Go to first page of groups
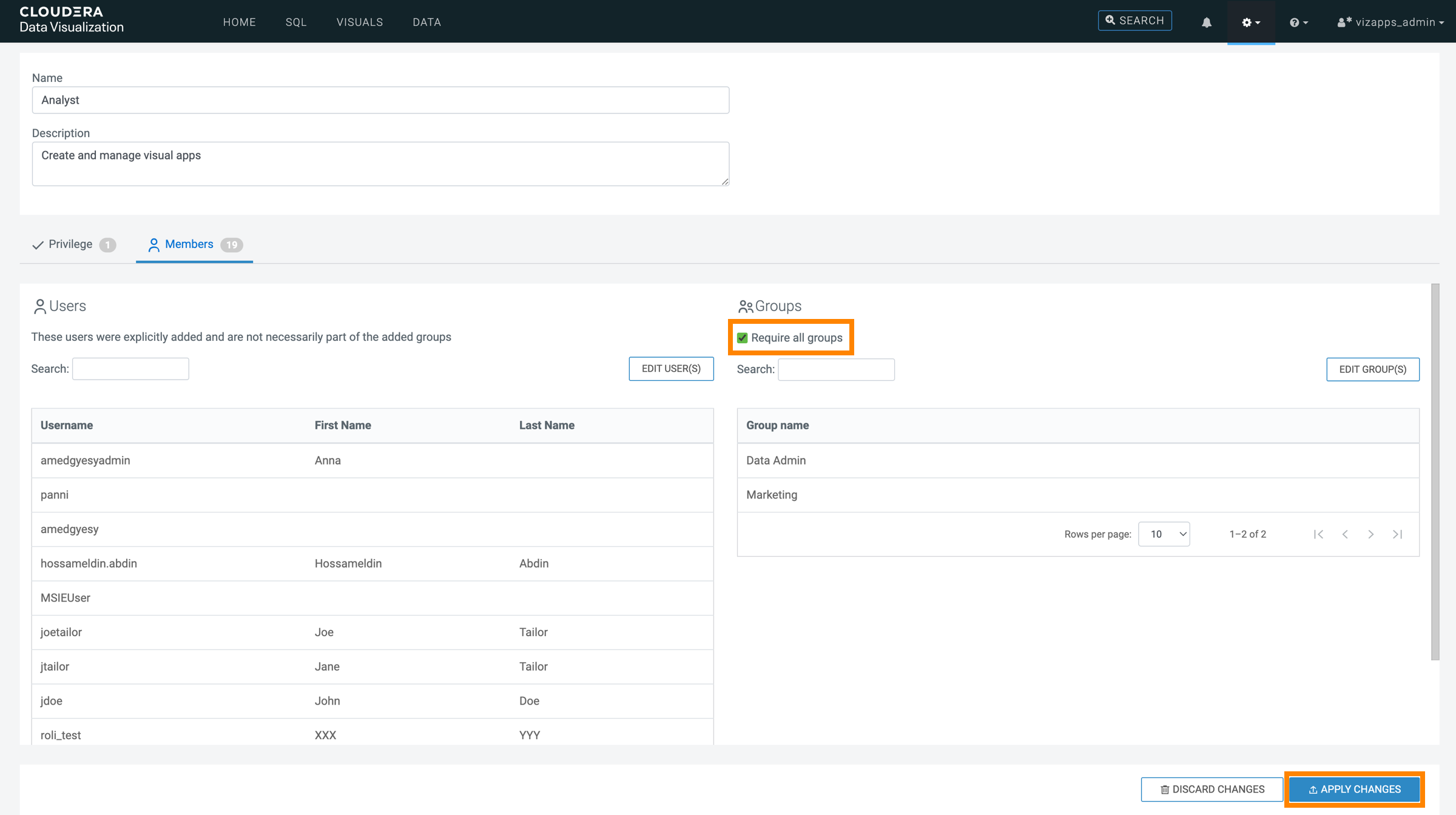The image size is (1456, 815). (x=1318, y=534)
